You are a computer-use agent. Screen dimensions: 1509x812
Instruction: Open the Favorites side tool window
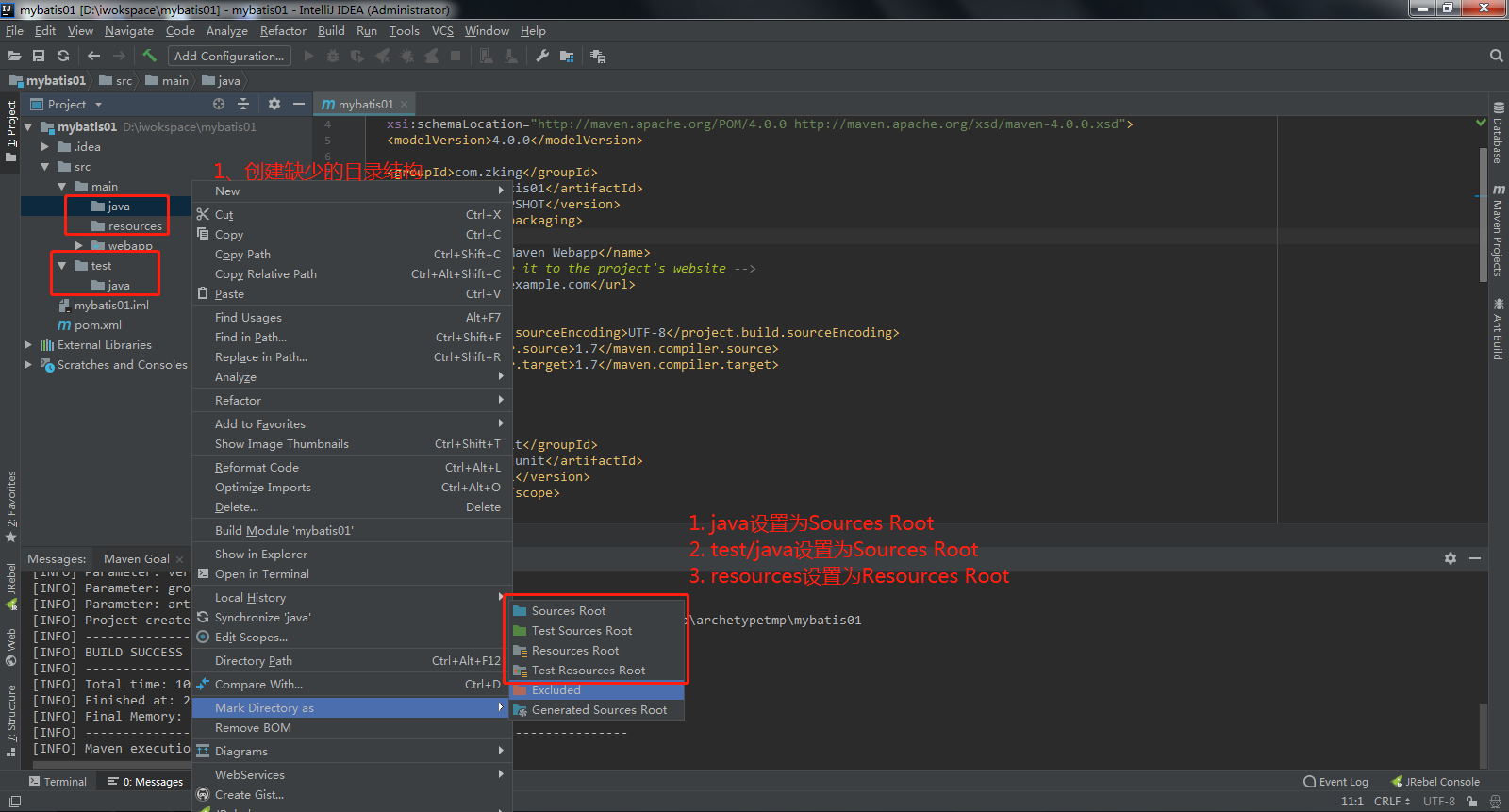tap(11, 506)
